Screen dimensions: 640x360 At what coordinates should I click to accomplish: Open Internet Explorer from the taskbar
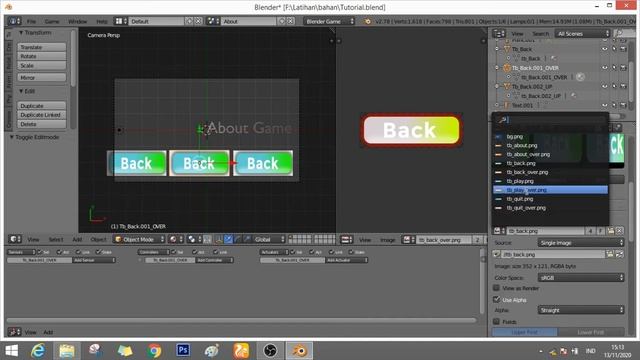pyautogui.click(x=38, y=351)
